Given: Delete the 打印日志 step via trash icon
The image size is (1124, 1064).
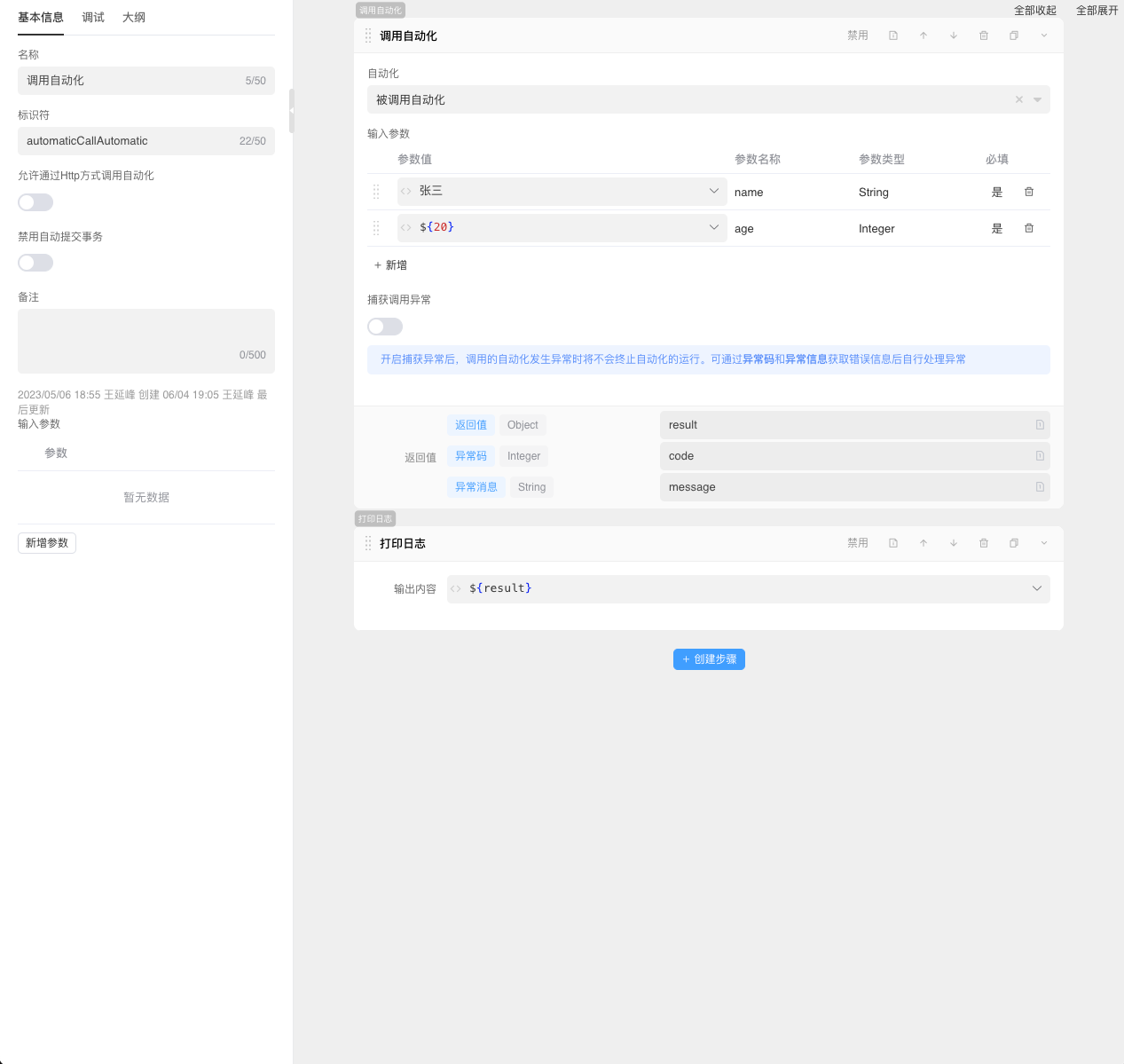Looking at the screenshot, I should [984, 543].
